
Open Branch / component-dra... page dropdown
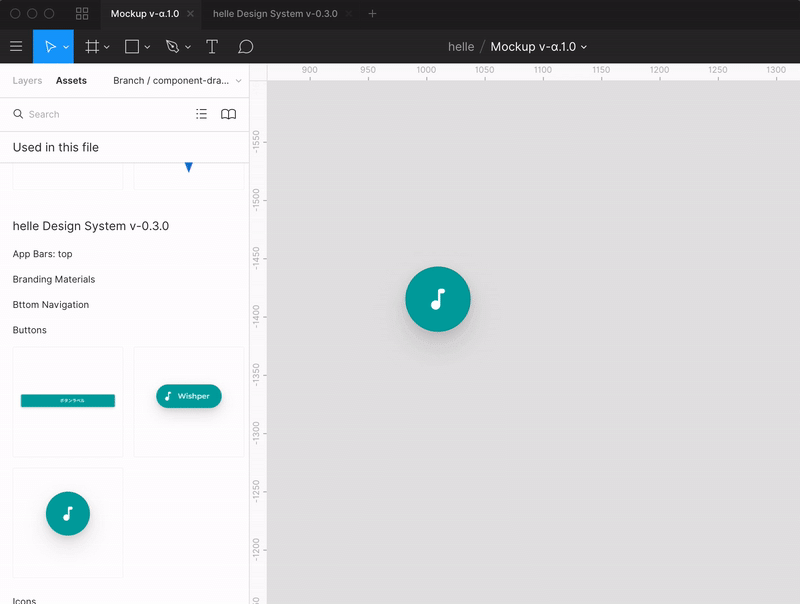(177, 81)
